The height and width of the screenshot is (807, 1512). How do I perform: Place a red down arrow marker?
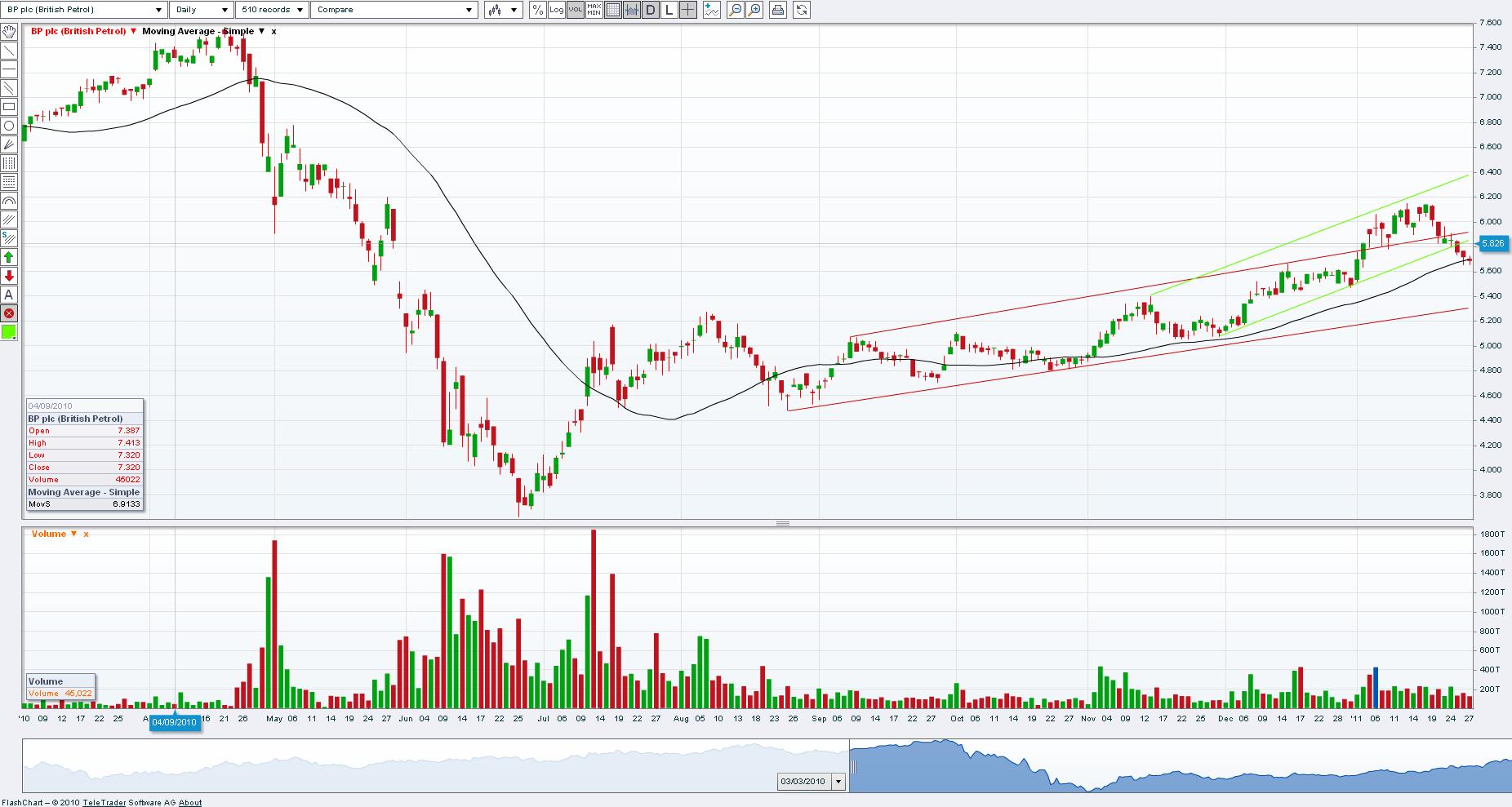click(9, 276)
